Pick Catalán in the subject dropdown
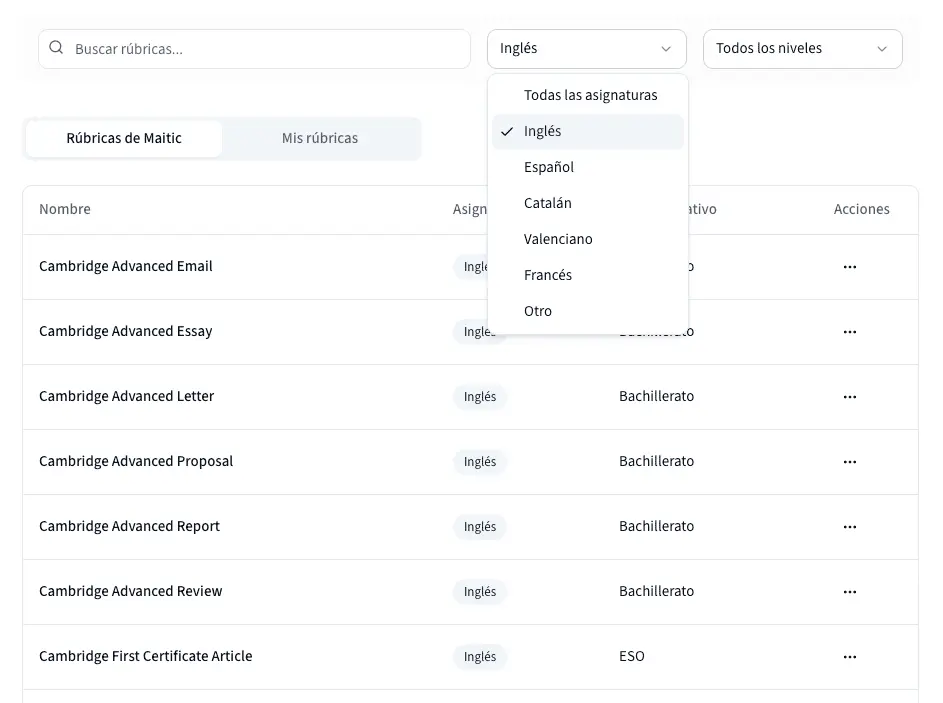This screenshot has height=703, width=943. [x=548, y=204]
